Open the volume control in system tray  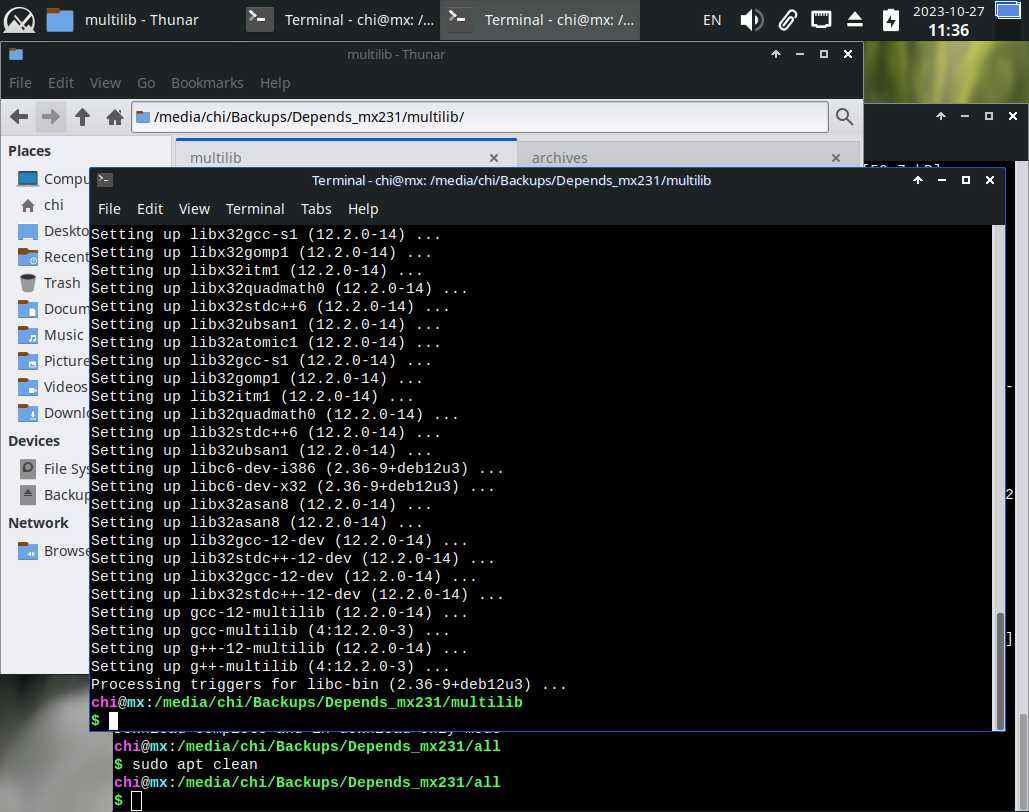[x=751, y=19]
